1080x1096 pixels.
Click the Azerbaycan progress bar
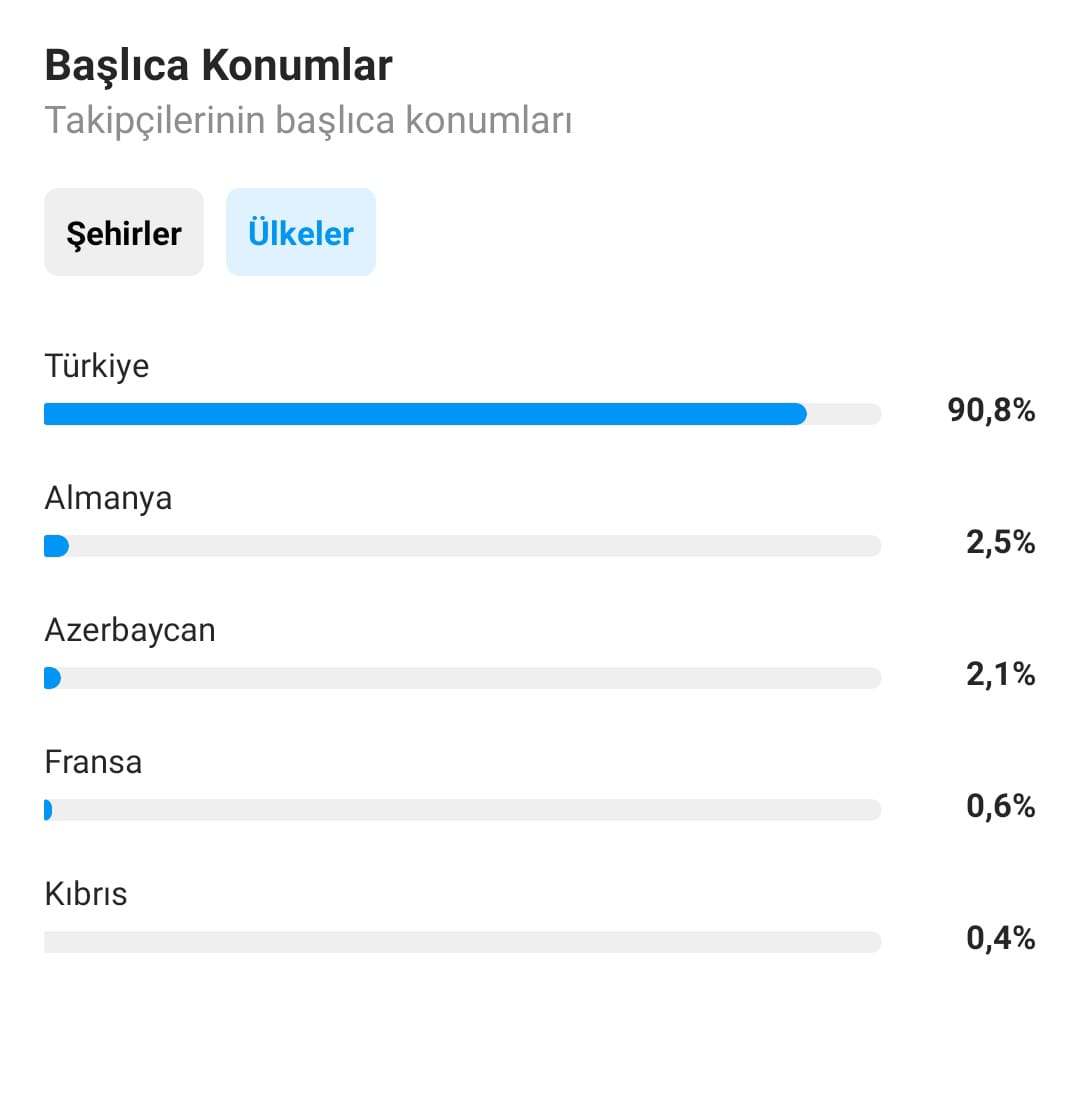pyautogui.click(x=462, y=678)
